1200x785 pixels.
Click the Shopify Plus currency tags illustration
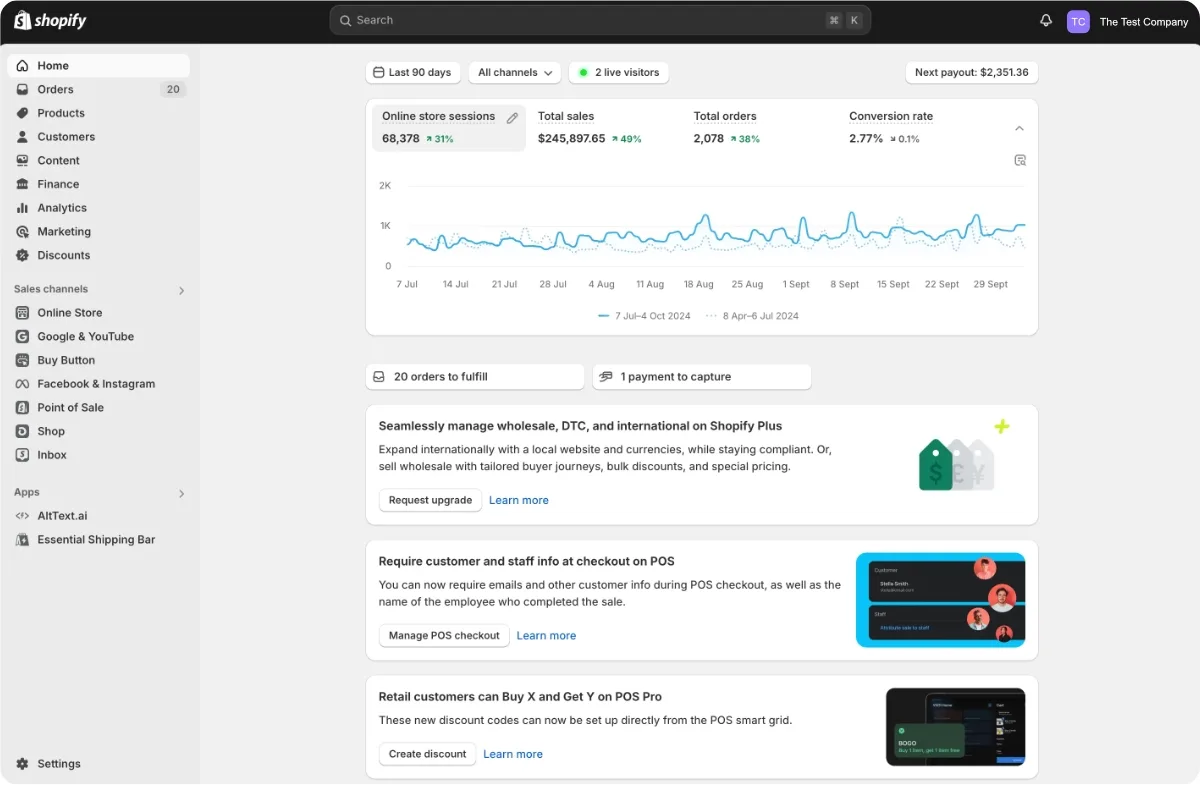[x=962, y=456]
